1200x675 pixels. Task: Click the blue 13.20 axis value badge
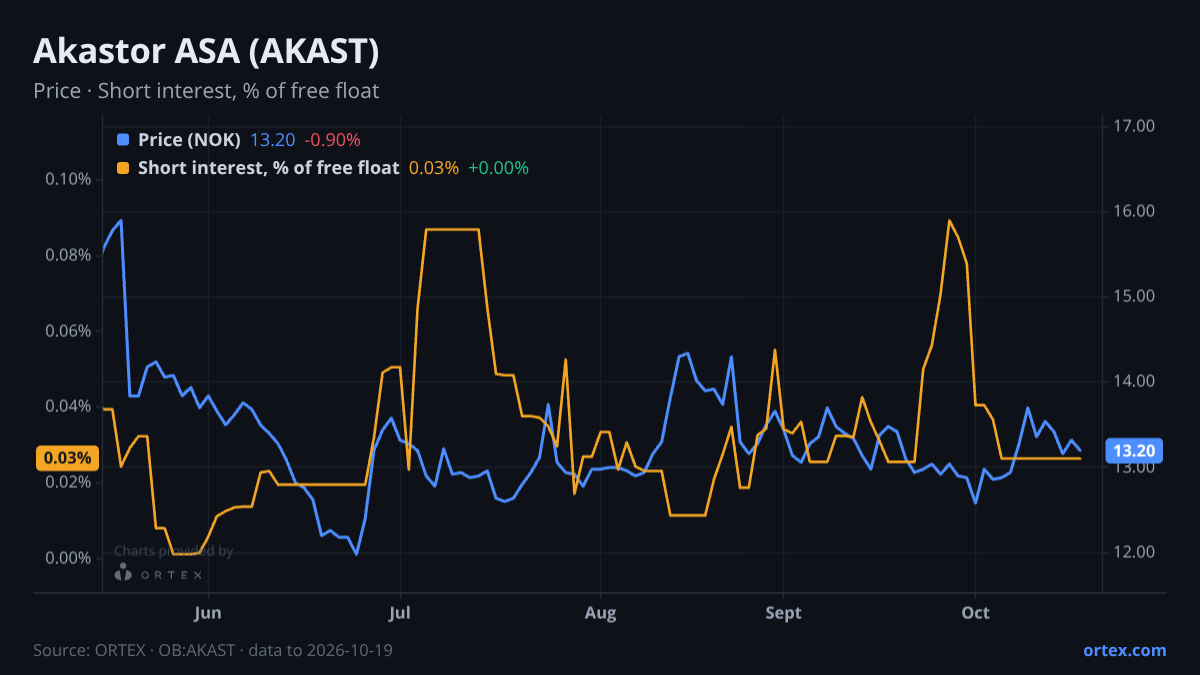click(1133, 451)
